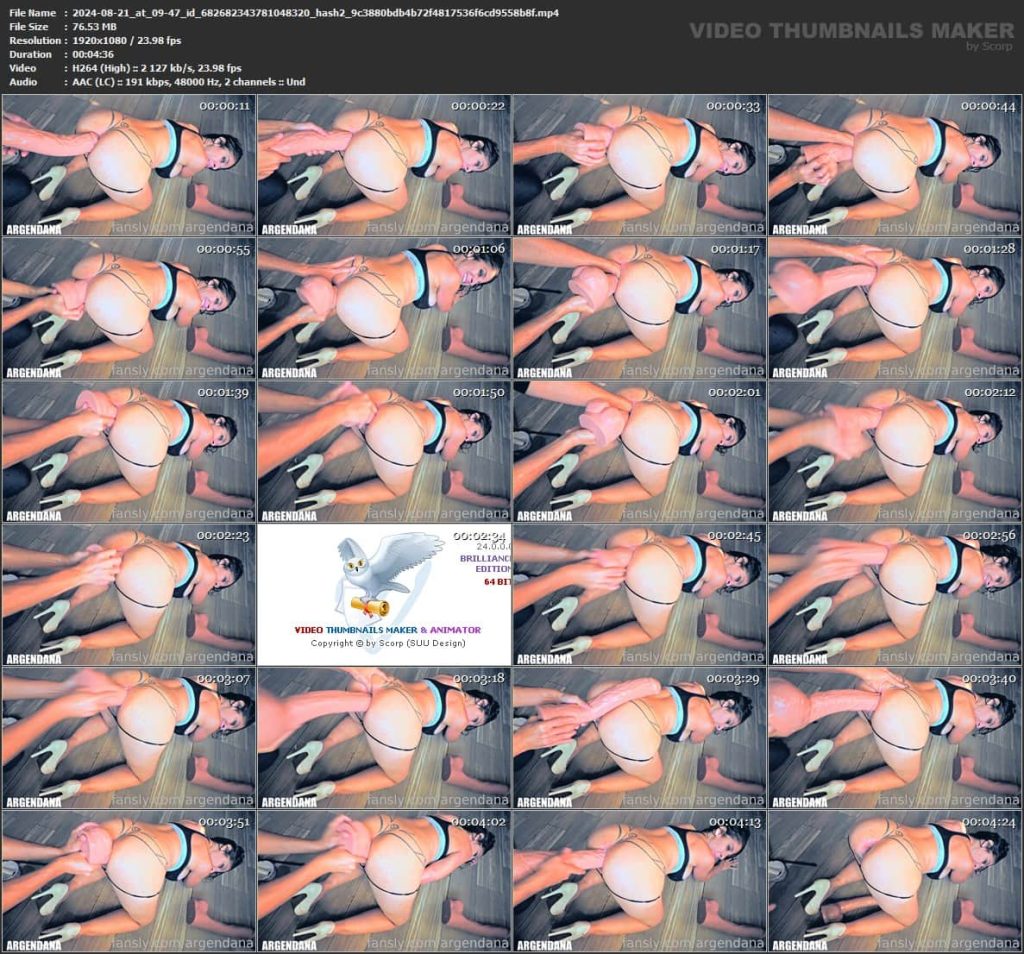Open the thumbnail timestamped 00:03:07
This screenshot has width=1024, height=954.
pos(128,737)
